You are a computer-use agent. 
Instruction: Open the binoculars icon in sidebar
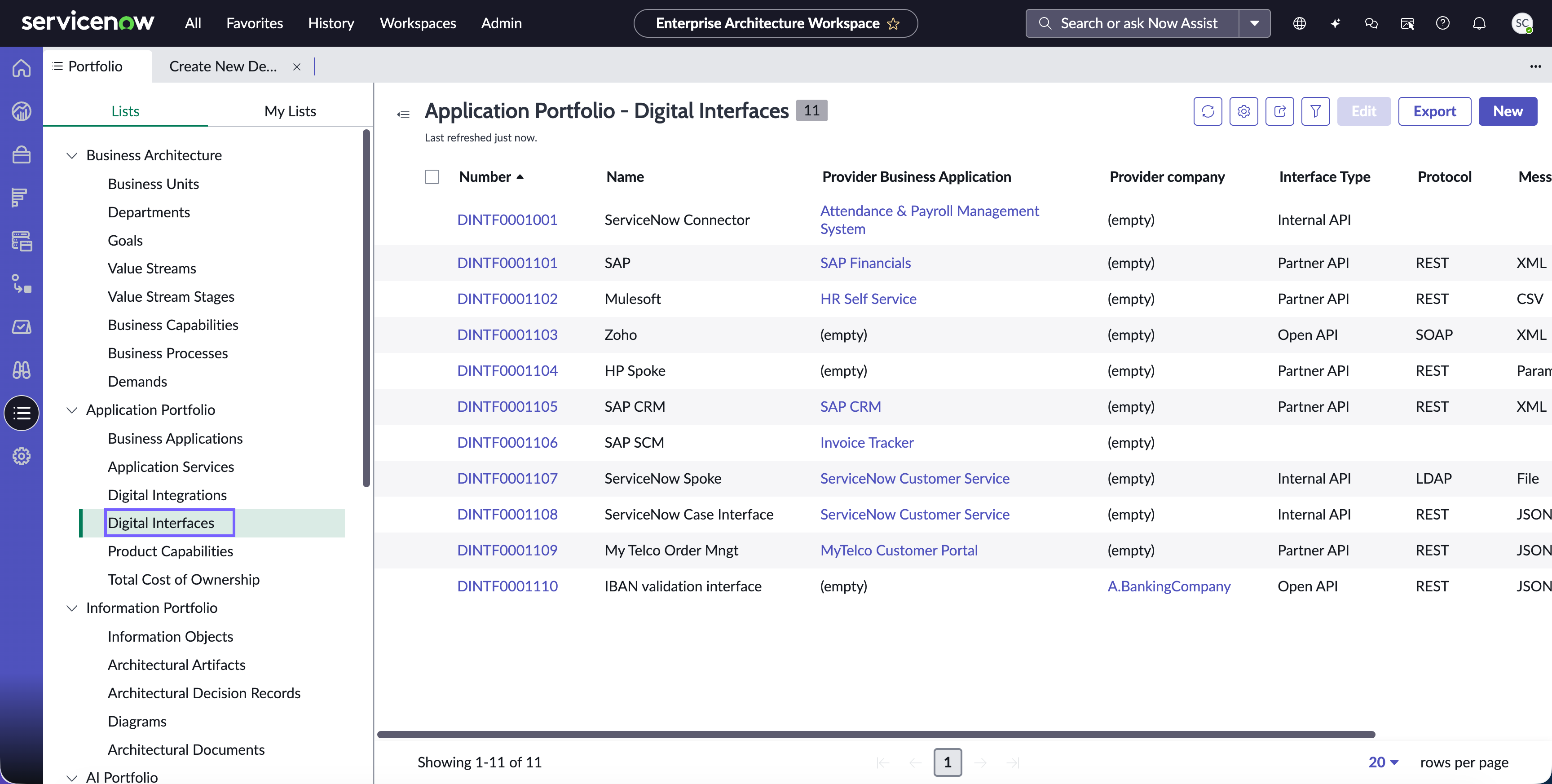(x=22, y=370)
